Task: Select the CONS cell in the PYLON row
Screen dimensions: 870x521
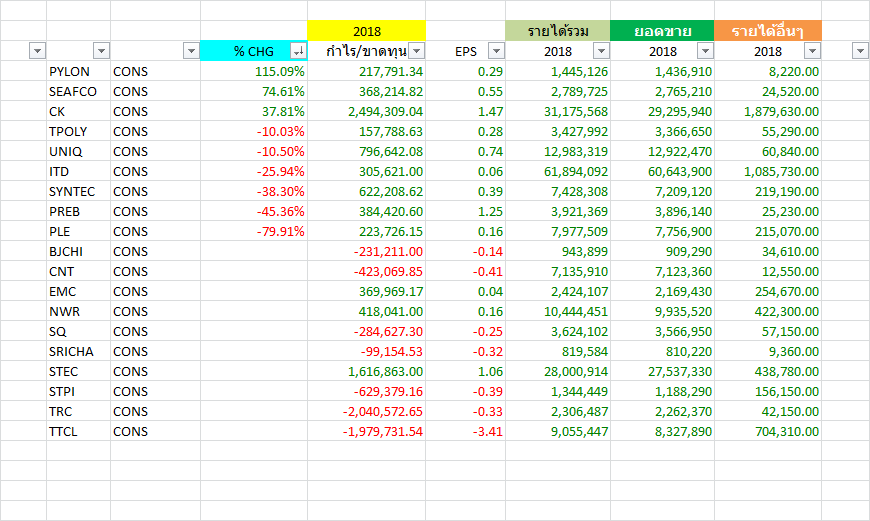Action: 155,72
